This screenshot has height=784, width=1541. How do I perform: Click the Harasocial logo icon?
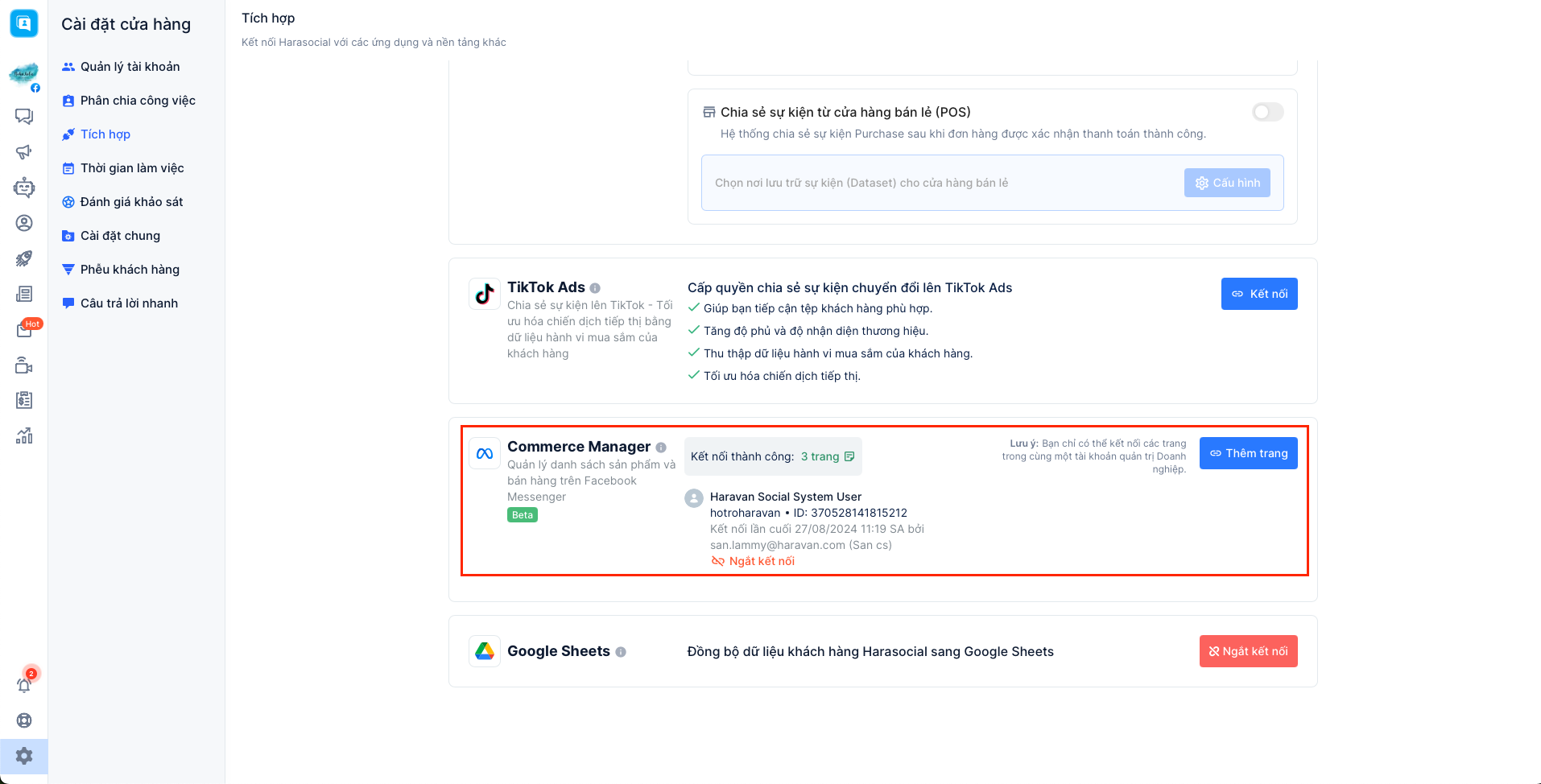coord(24,23)
